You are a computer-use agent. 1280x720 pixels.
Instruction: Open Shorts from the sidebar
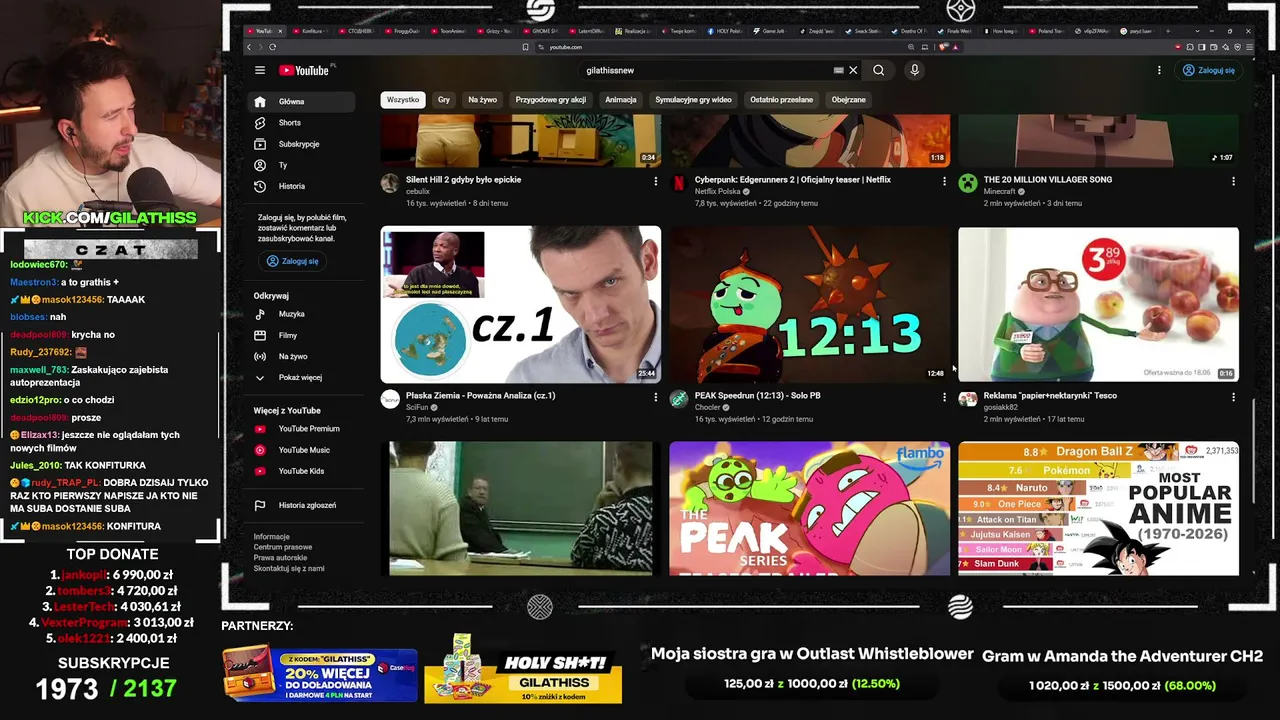point(301,122)
